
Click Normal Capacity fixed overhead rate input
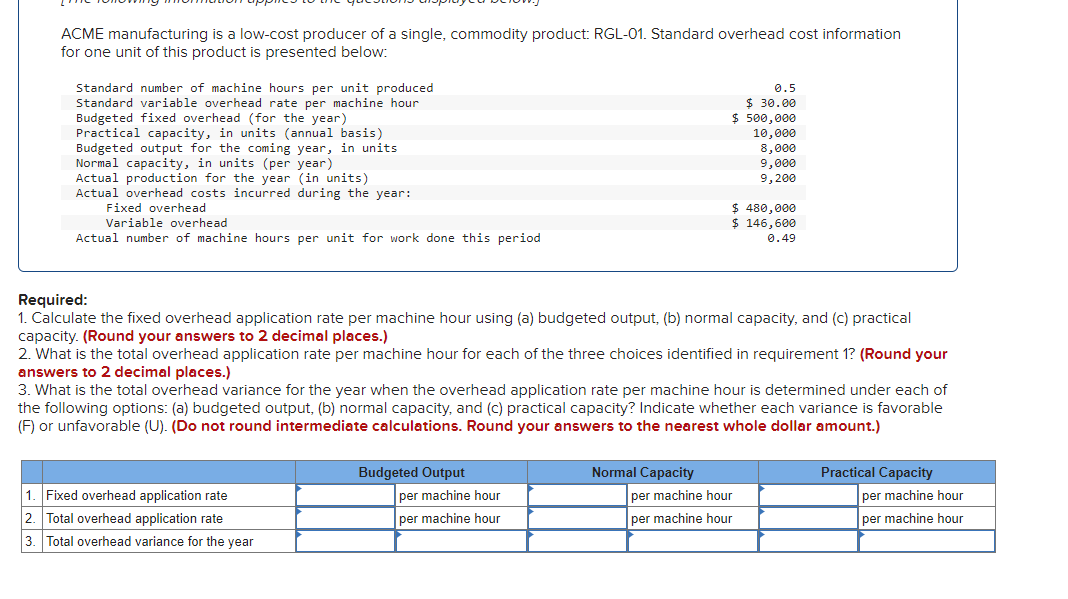[x=578, y=495]
